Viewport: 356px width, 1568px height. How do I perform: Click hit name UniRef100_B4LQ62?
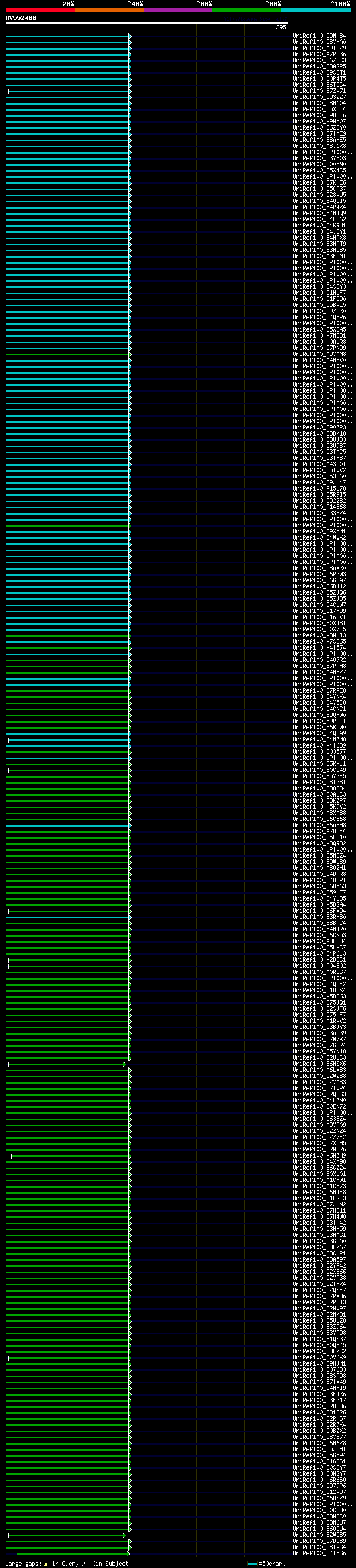pyautogui.click(x=319, y=219)
